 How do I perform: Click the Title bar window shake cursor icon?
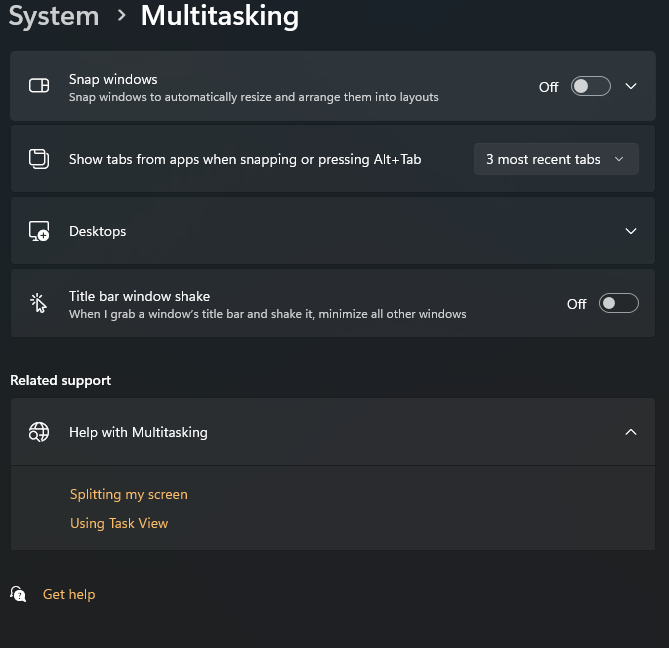[39, 303]
